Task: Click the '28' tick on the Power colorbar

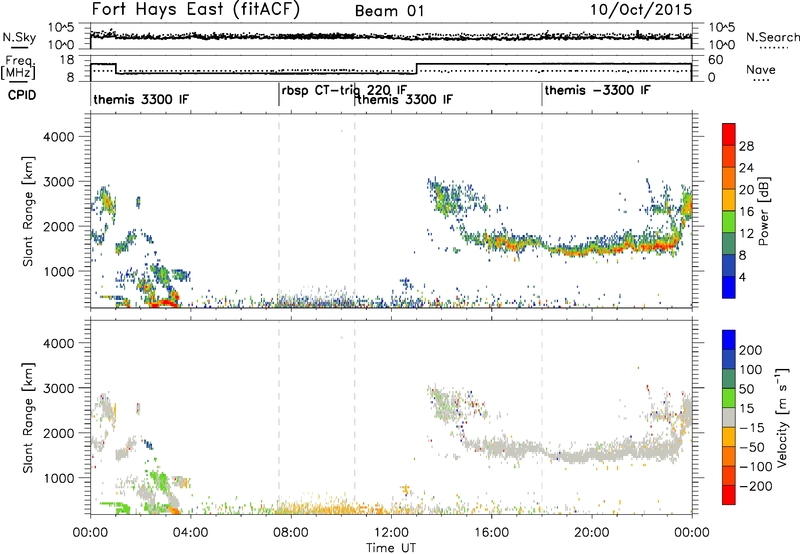Action: (x=746, y=146)
